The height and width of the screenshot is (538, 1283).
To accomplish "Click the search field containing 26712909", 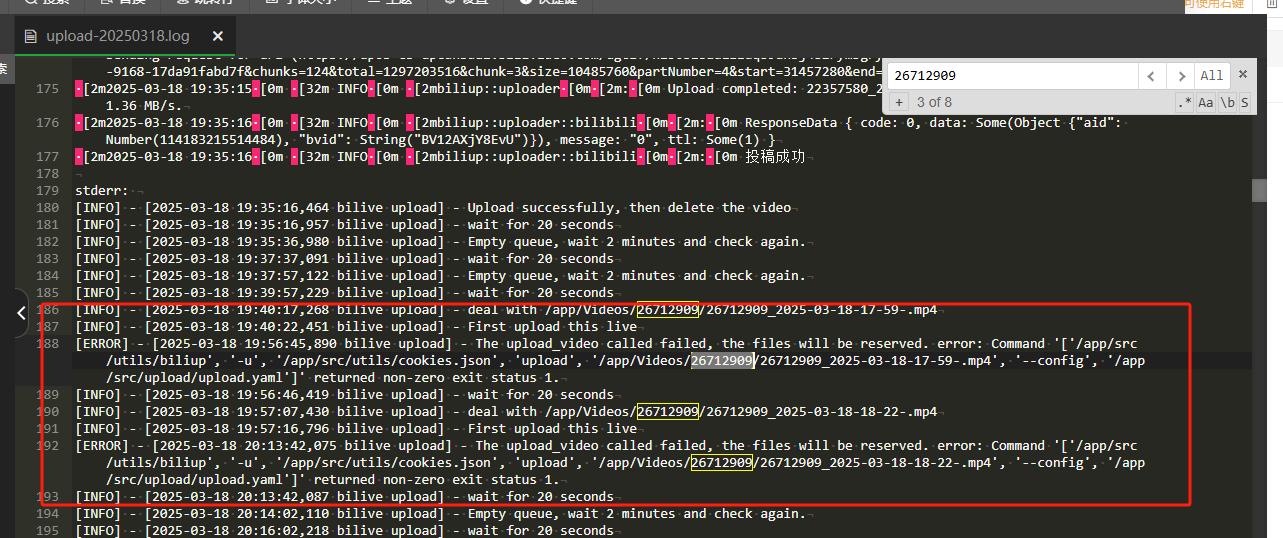I will (1012, 75).
